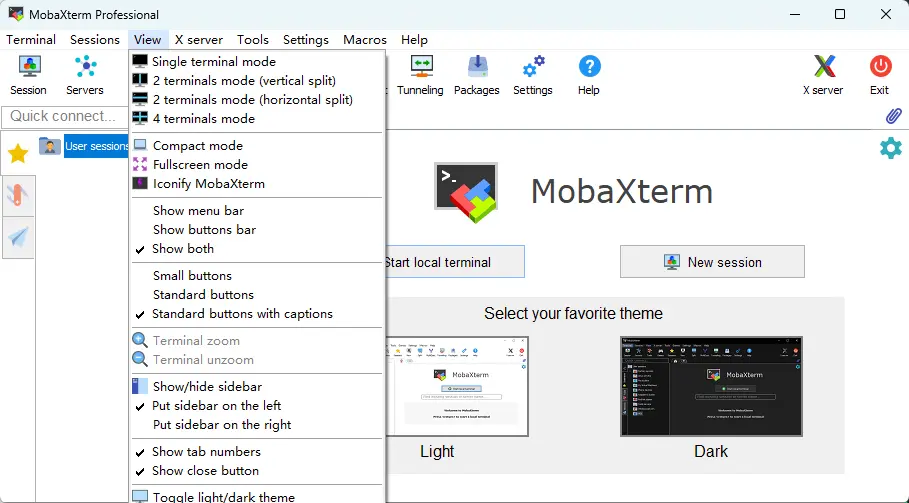Select Show menu bar option

[x=257, y=210]
